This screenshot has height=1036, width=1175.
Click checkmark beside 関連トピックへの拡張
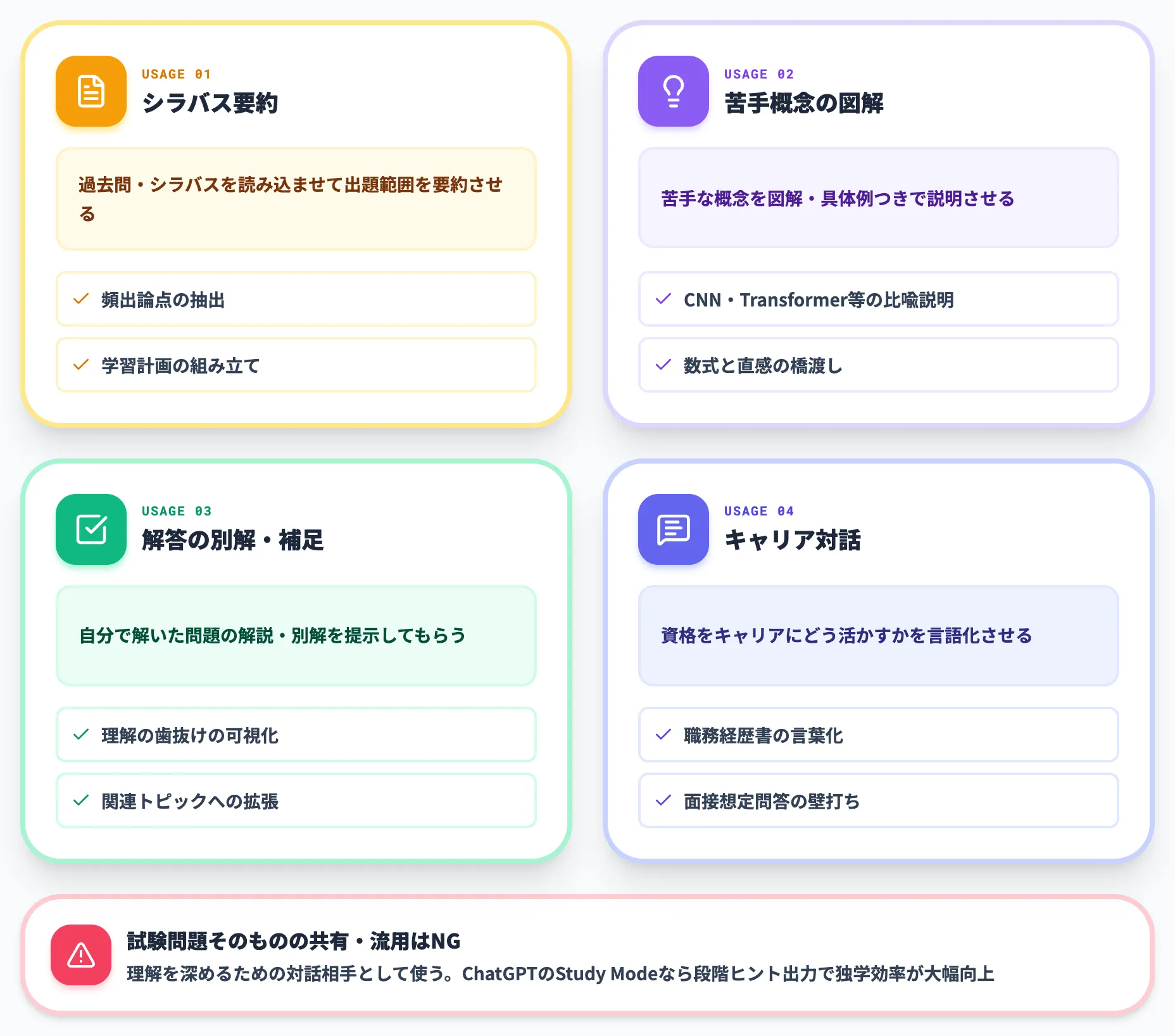pyautogui.click(x=81, y=800)
